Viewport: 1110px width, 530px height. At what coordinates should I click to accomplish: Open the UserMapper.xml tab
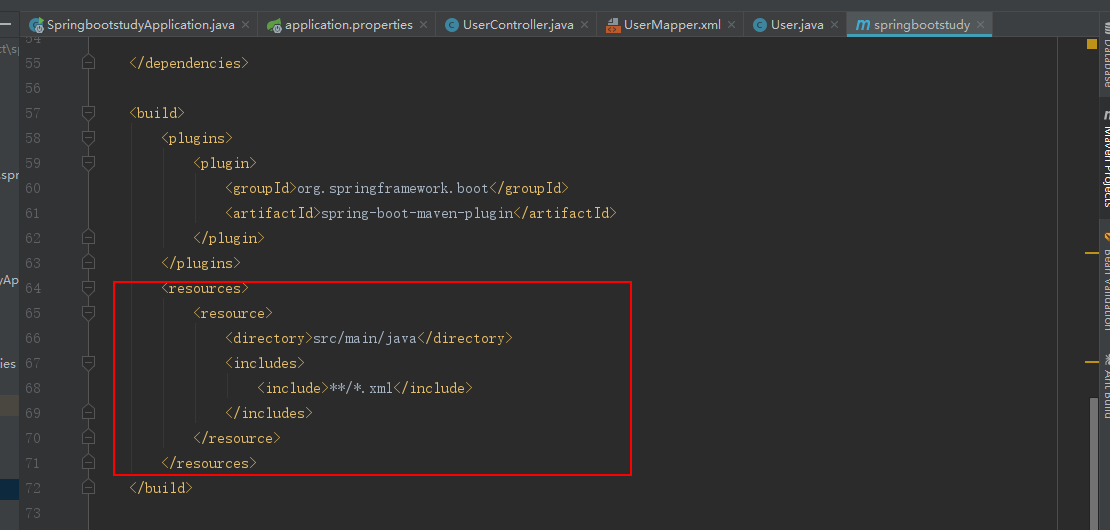pyautogui.click(x=673, y=25)
